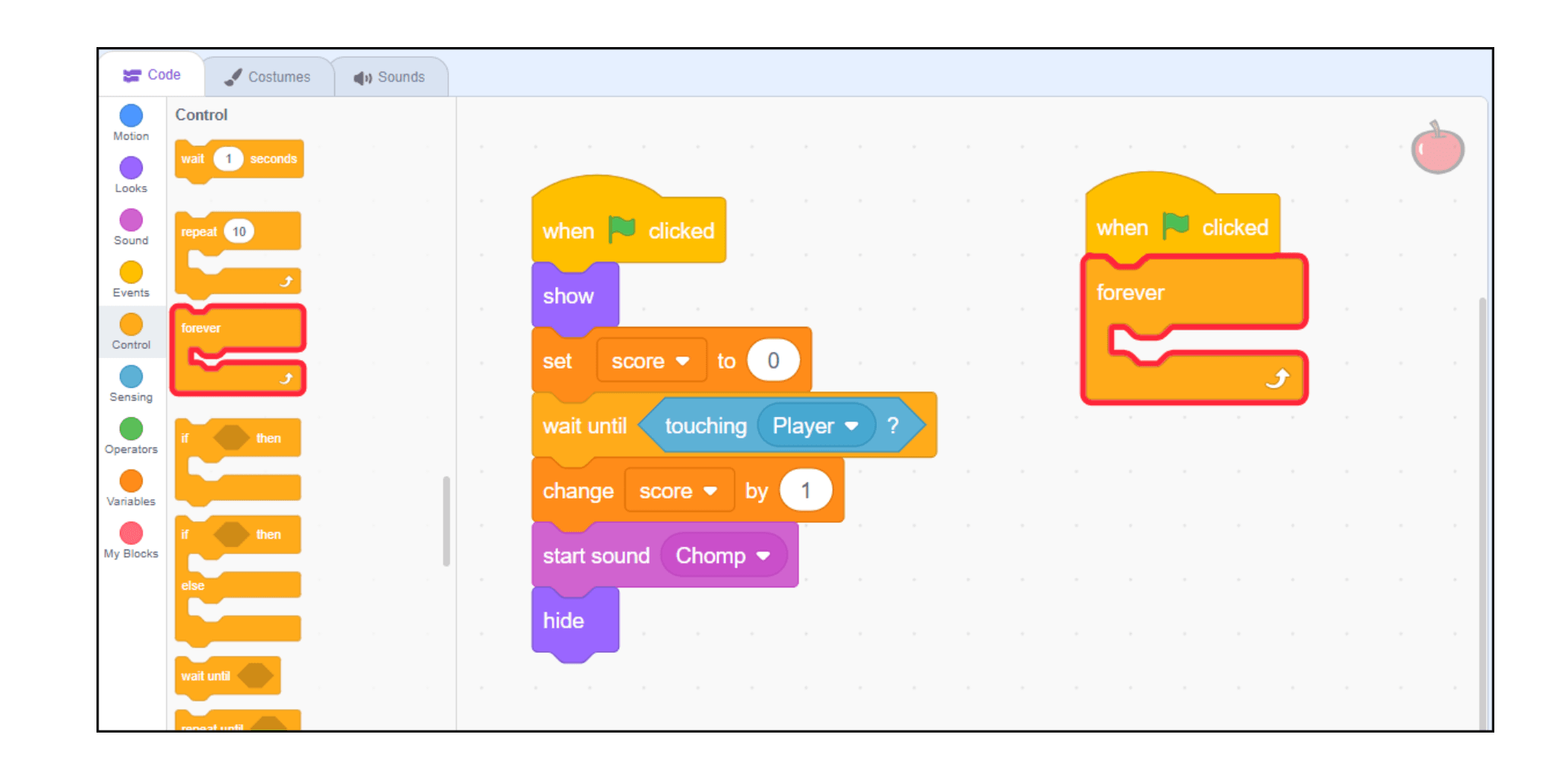1568x766 pixels.
Task: Click the seconds value field in palette wait block
Action: pos(228,159)
